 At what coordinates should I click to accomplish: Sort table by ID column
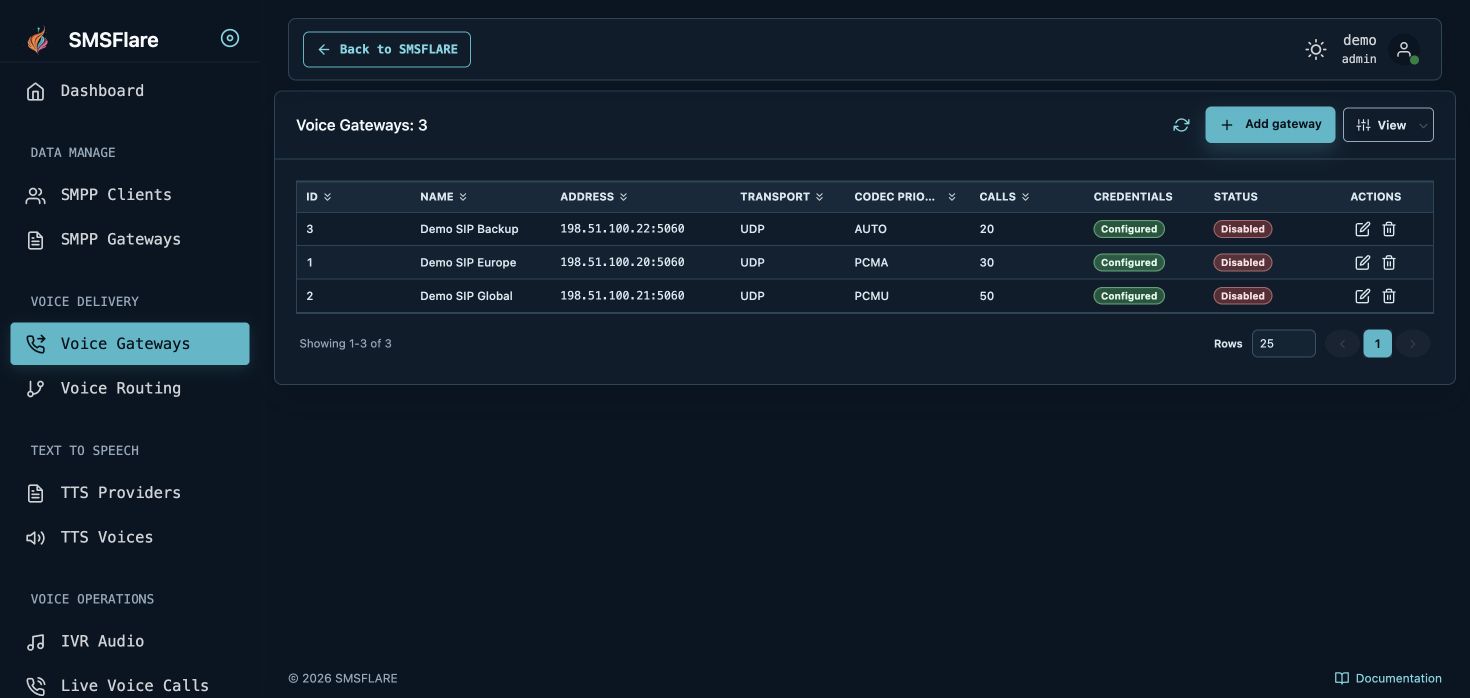click(x=318, y=197)
